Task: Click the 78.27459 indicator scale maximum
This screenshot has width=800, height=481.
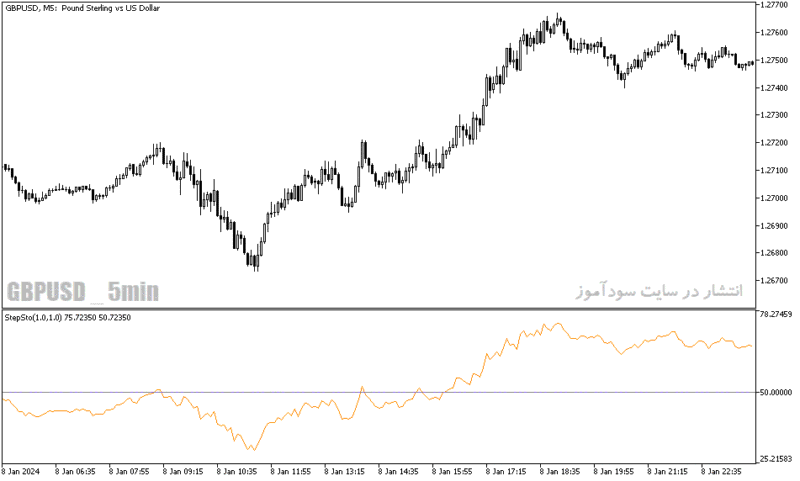Action: tap(776, 314)
